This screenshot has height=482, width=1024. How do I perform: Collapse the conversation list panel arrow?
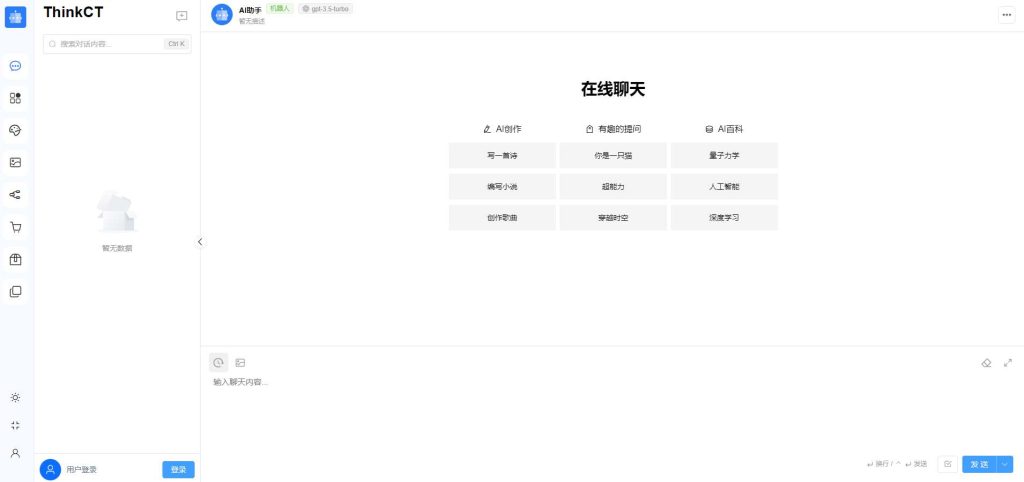[x=200, y=242]
